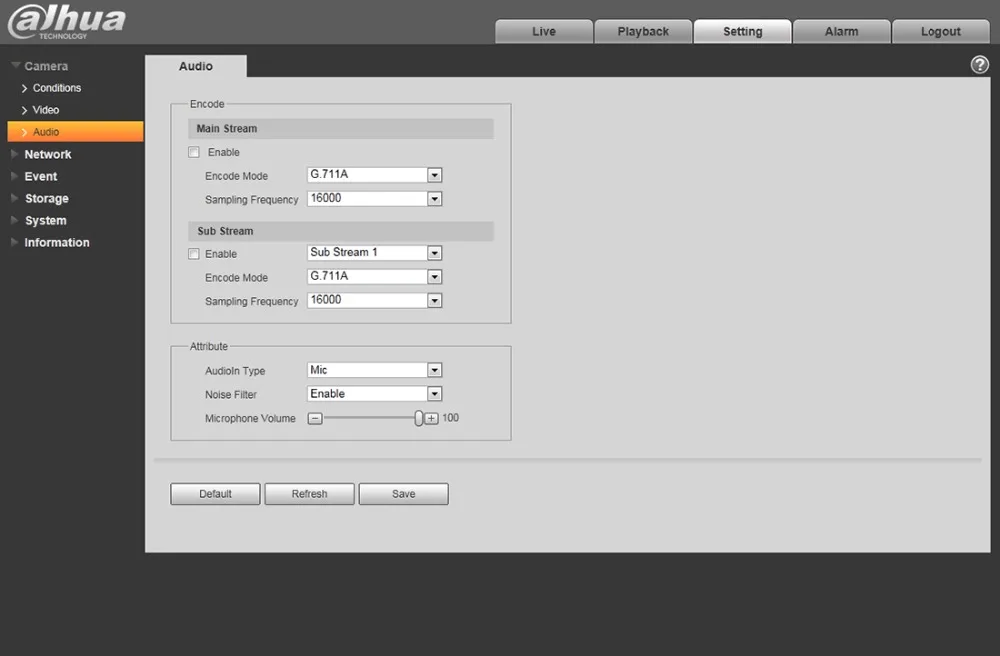Switch to the Alarm tab
The width and height of the screenshot is (1000, 656).
(x=842, y=31)
